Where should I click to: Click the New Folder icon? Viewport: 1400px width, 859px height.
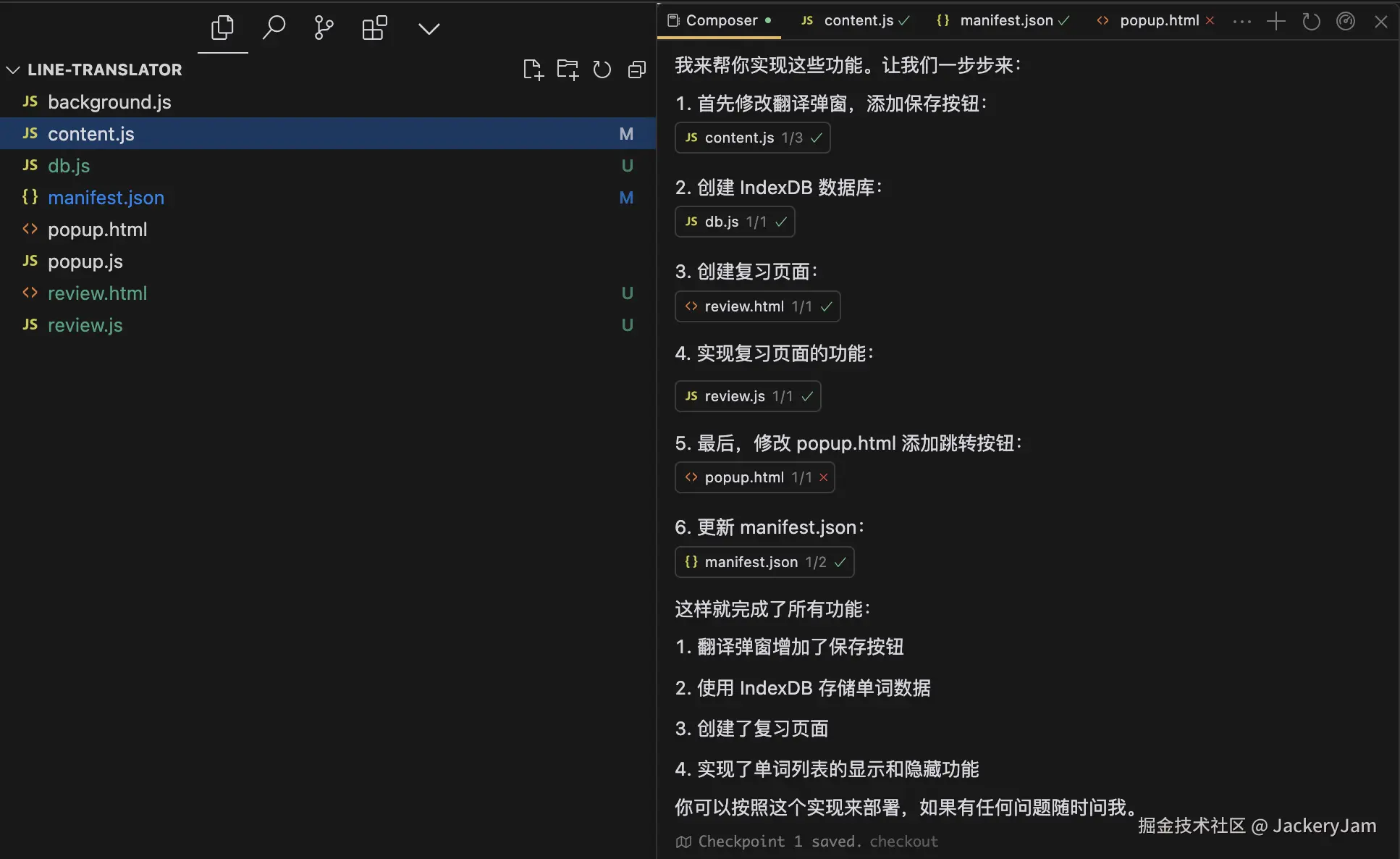tap(568, 70)
